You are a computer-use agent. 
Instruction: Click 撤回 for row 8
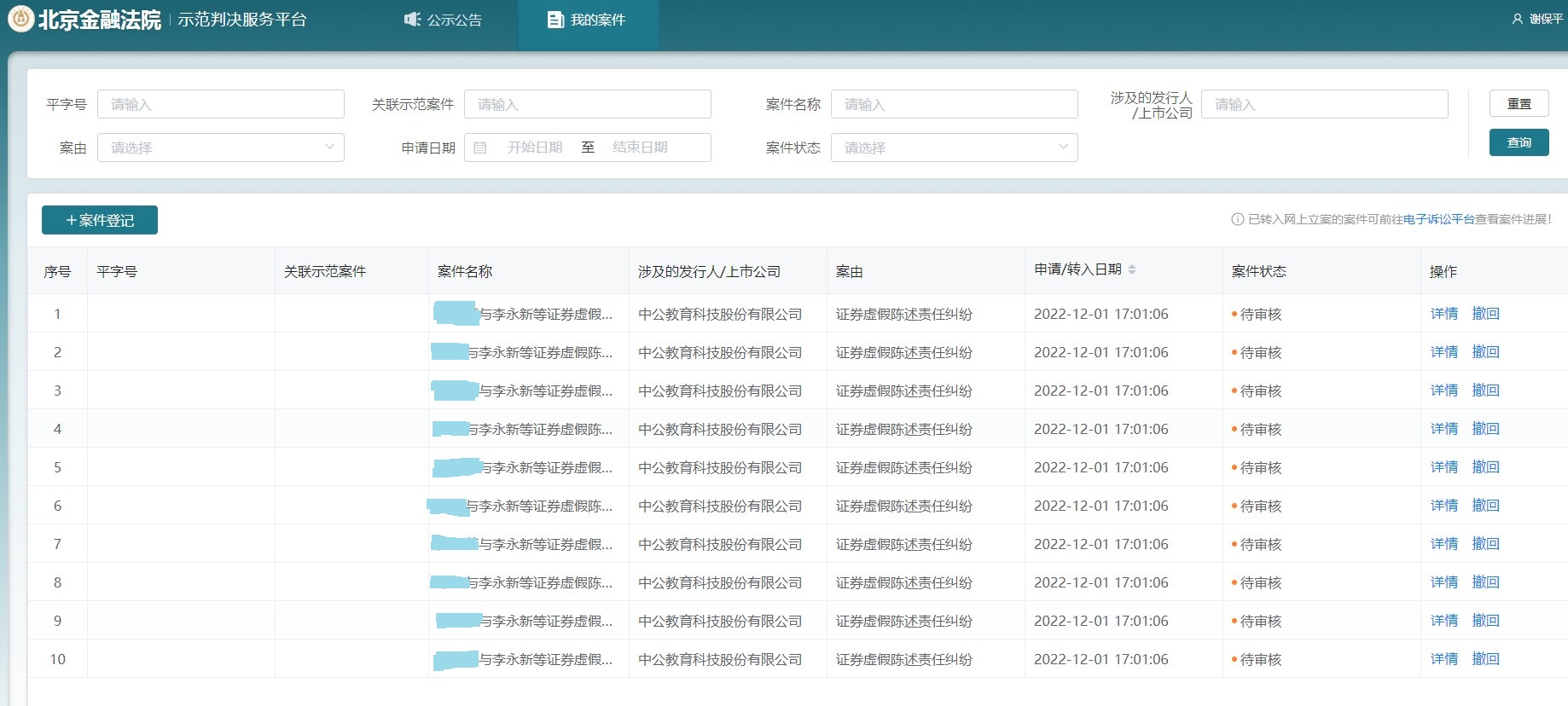(x=1486, y=582)
